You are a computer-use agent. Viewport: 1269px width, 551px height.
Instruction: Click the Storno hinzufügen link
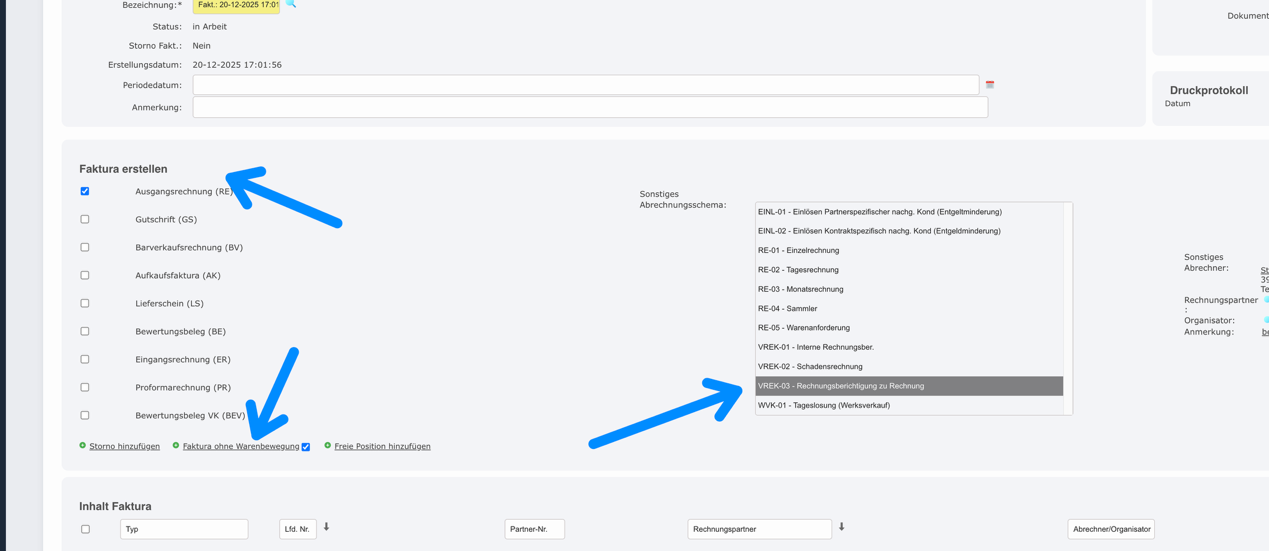point(124,446)
